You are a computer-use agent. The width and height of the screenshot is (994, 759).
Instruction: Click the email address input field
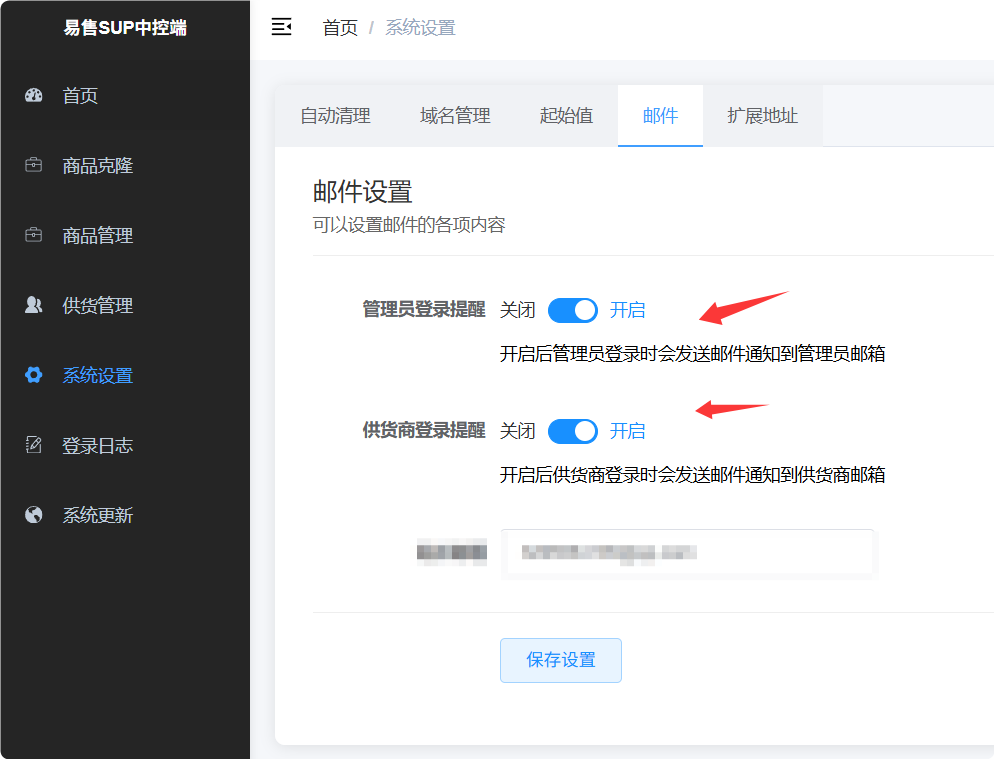pyautogui.click(x=688, y=553)
